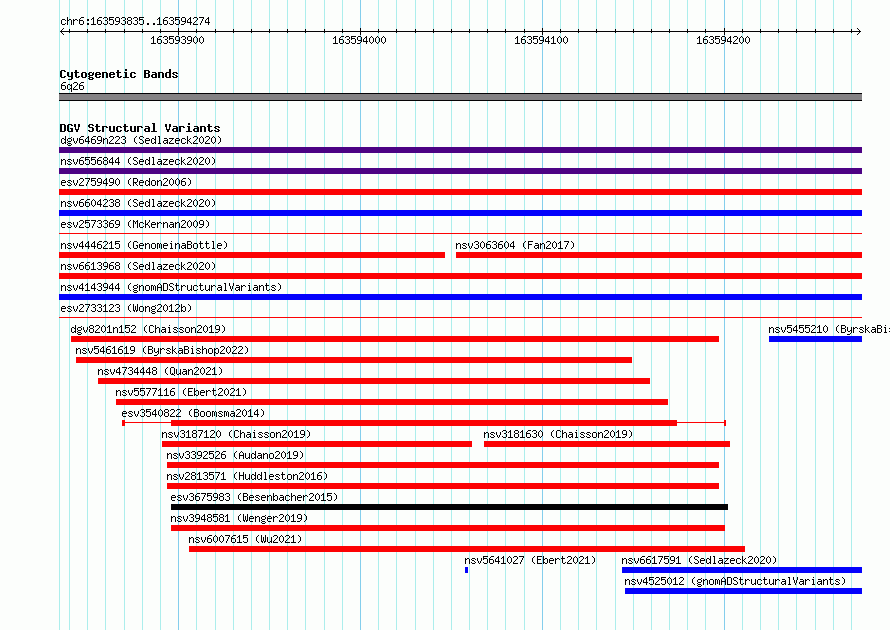The height and width of the screenshot is (630, 890).
Task: Click the nsv5641027 (Ebert2021) label
Action: [530, 560]
